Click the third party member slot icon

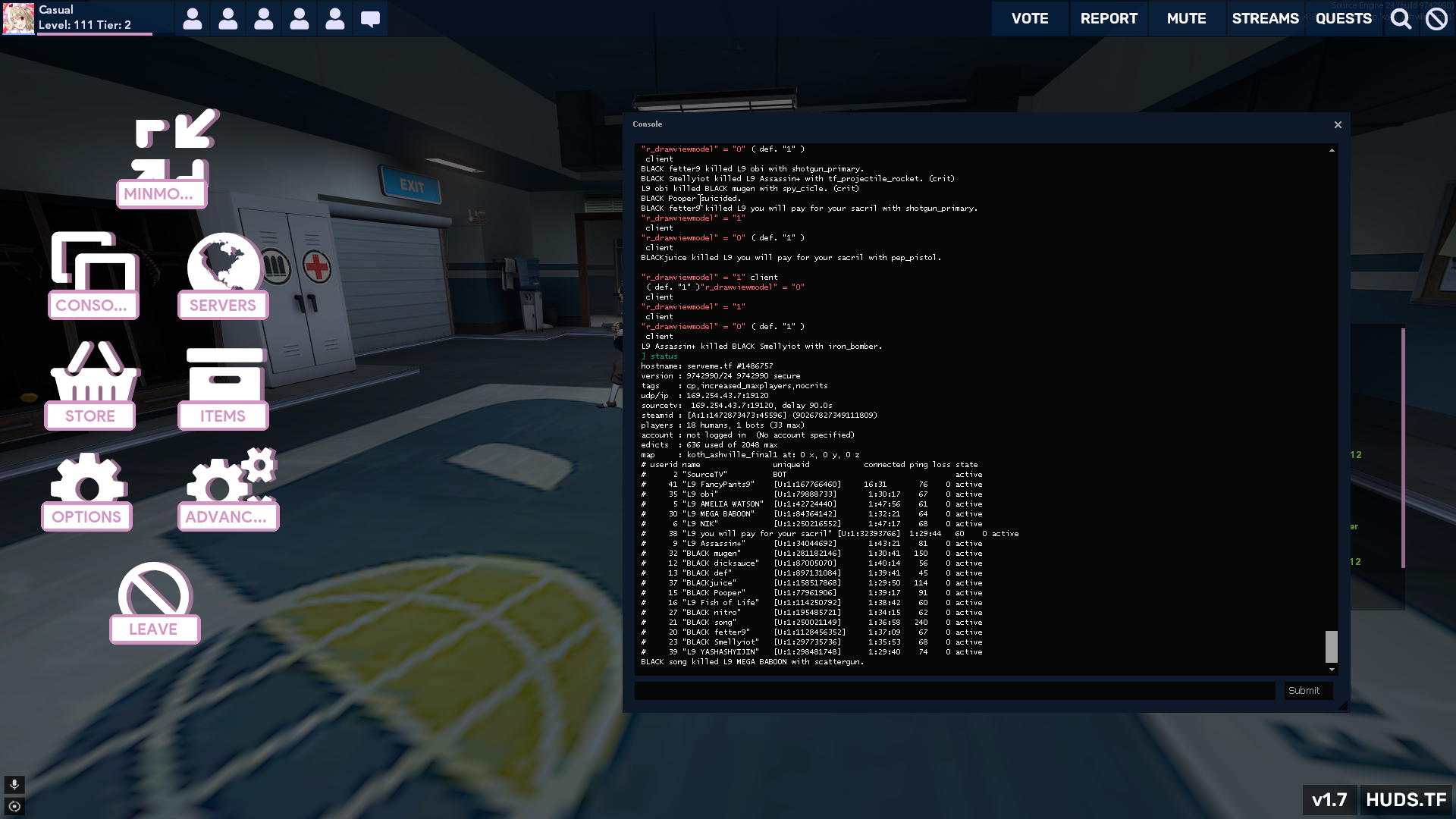[x=264, y=19]
